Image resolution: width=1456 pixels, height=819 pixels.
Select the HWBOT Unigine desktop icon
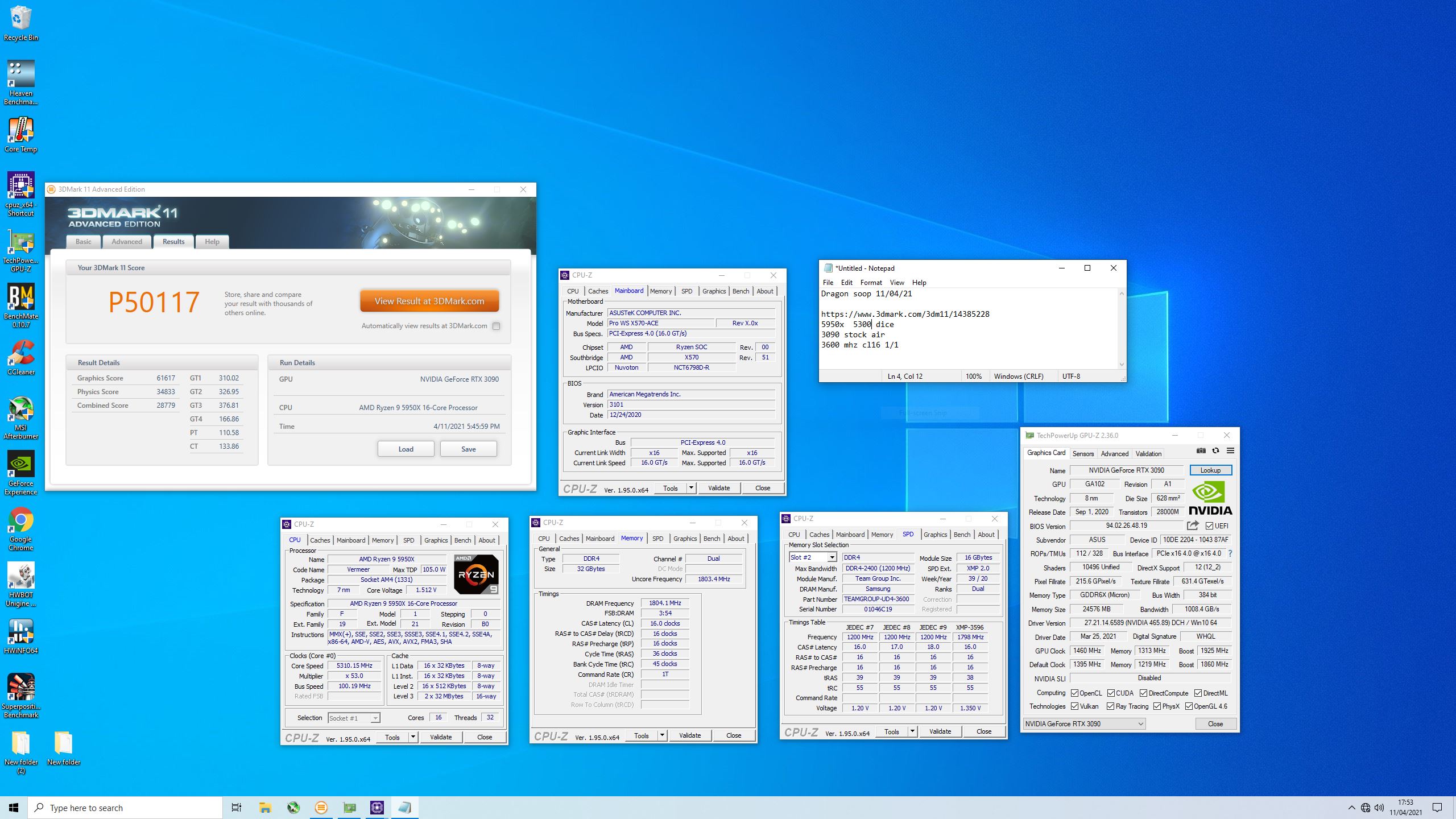(21, 585)
